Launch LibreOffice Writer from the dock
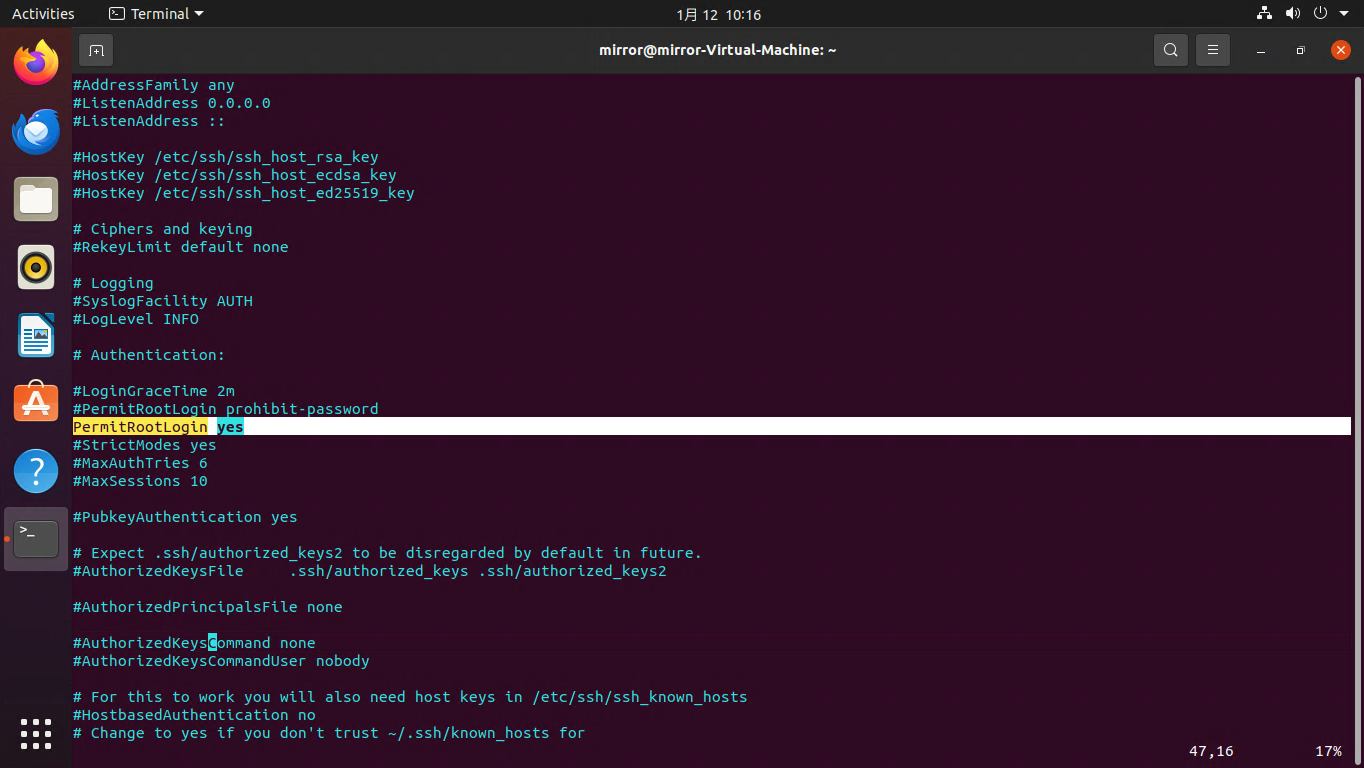The width and height of the screenshot is (1364, 768). [x=36, y=335]
